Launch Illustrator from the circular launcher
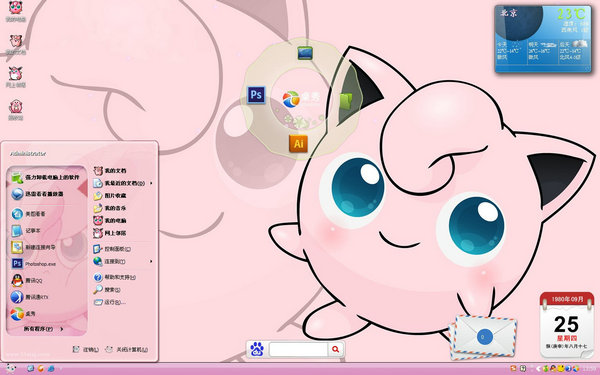 coord(298,143)
